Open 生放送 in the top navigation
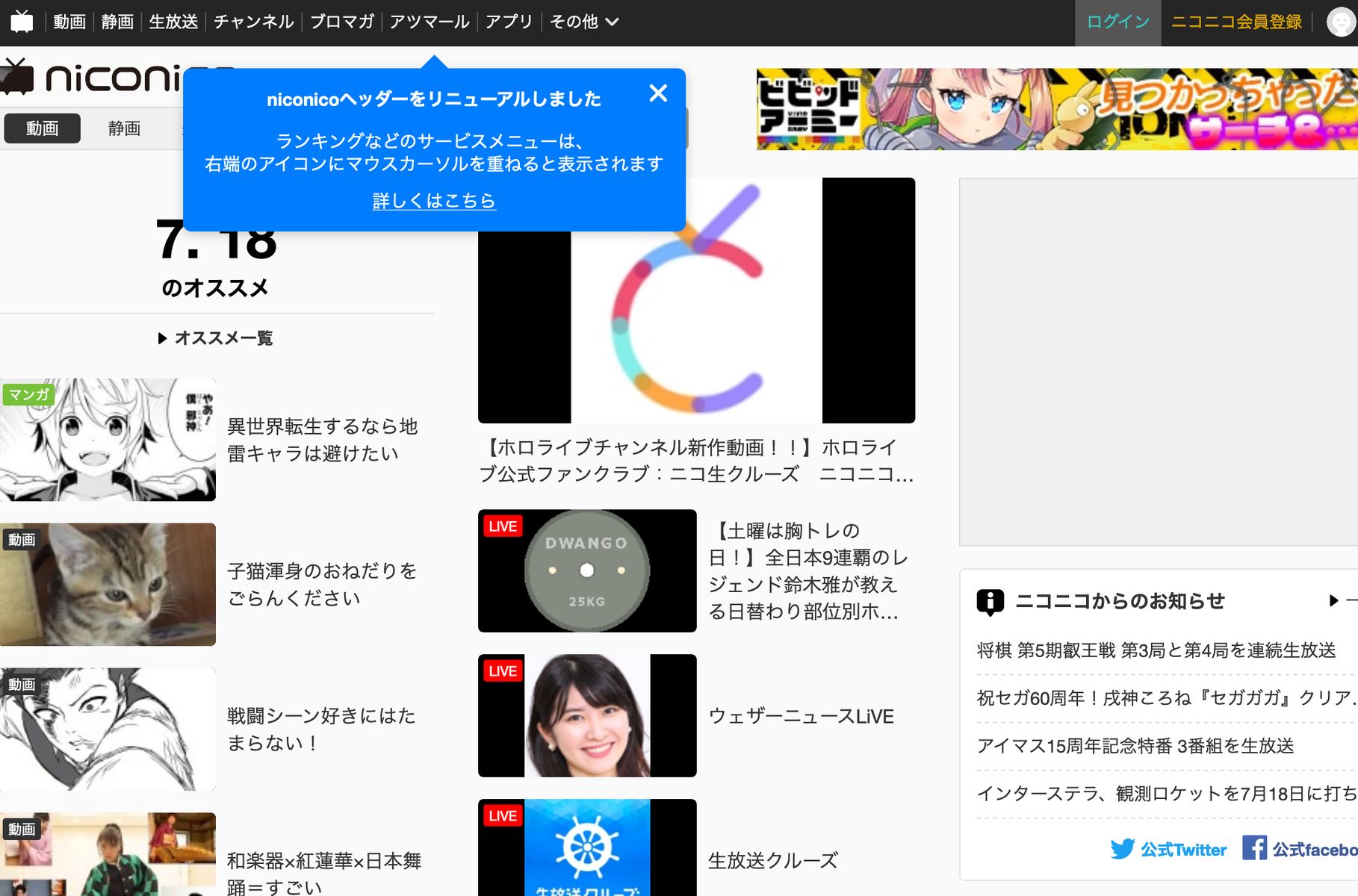 pos(173,22)
